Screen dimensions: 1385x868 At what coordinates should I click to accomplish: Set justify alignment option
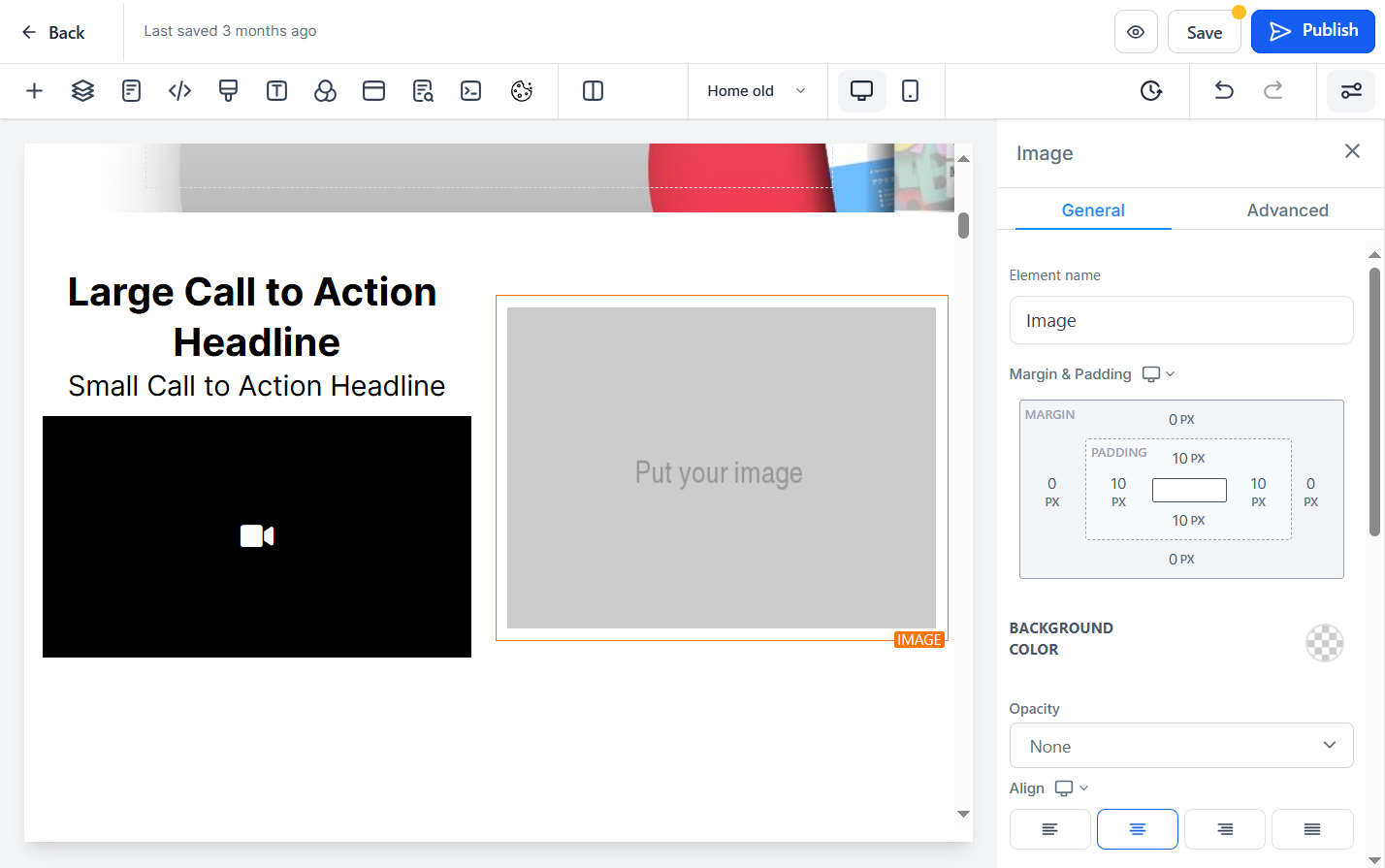pos(1312,829)
